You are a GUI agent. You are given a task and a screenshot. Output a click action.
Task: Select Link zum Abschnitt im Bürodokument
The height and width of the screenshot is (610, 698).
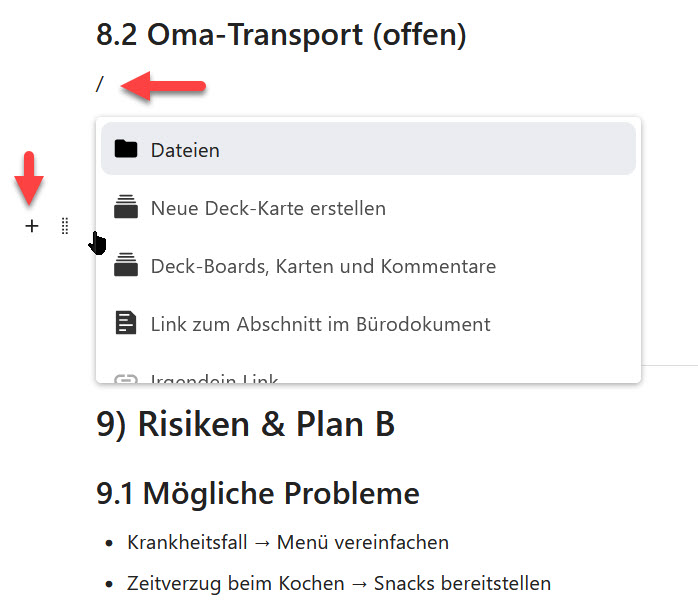pos(320,324)
